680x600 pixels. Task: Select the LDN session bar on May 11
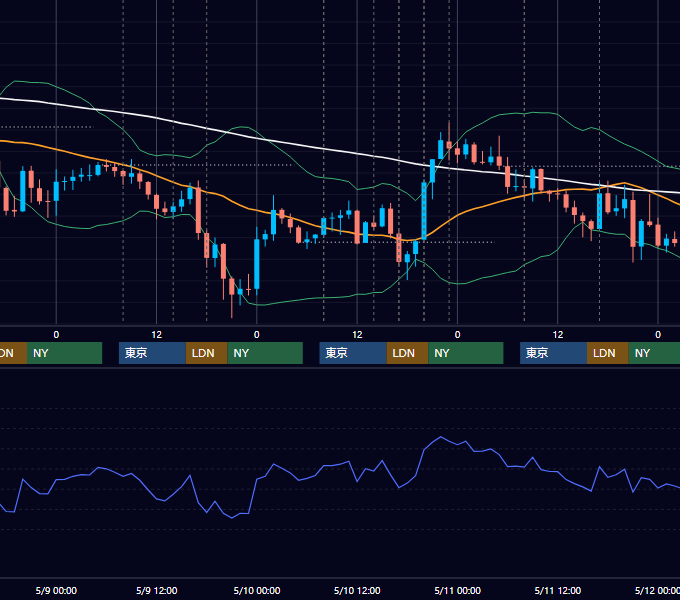tap(608, 353)
